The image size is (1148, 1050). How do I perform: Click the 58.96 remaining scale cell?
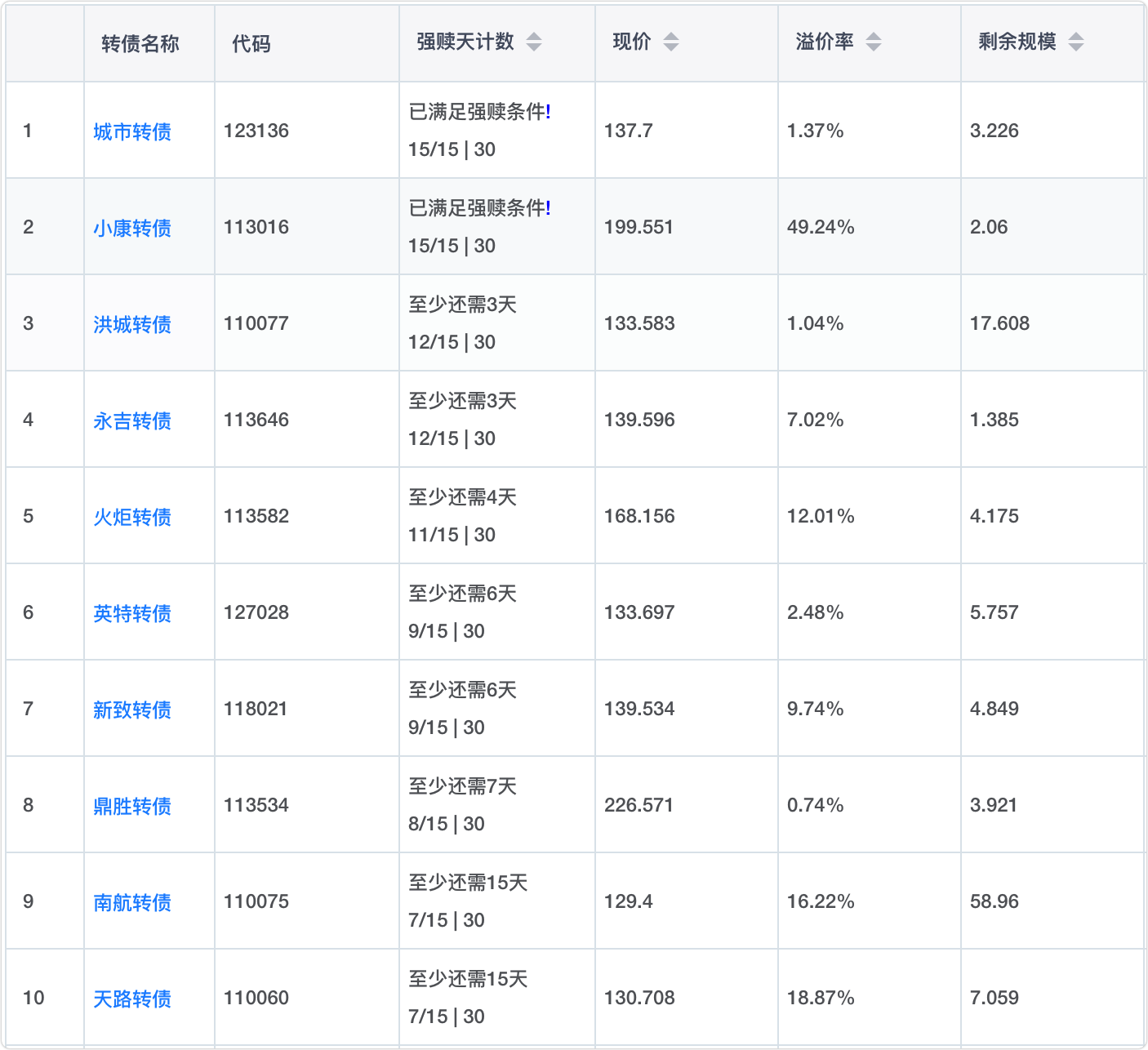(994, 901)
